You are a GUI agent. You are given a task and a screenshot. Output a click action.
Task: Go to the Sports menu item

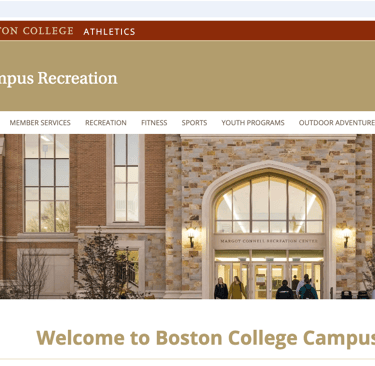194,123
